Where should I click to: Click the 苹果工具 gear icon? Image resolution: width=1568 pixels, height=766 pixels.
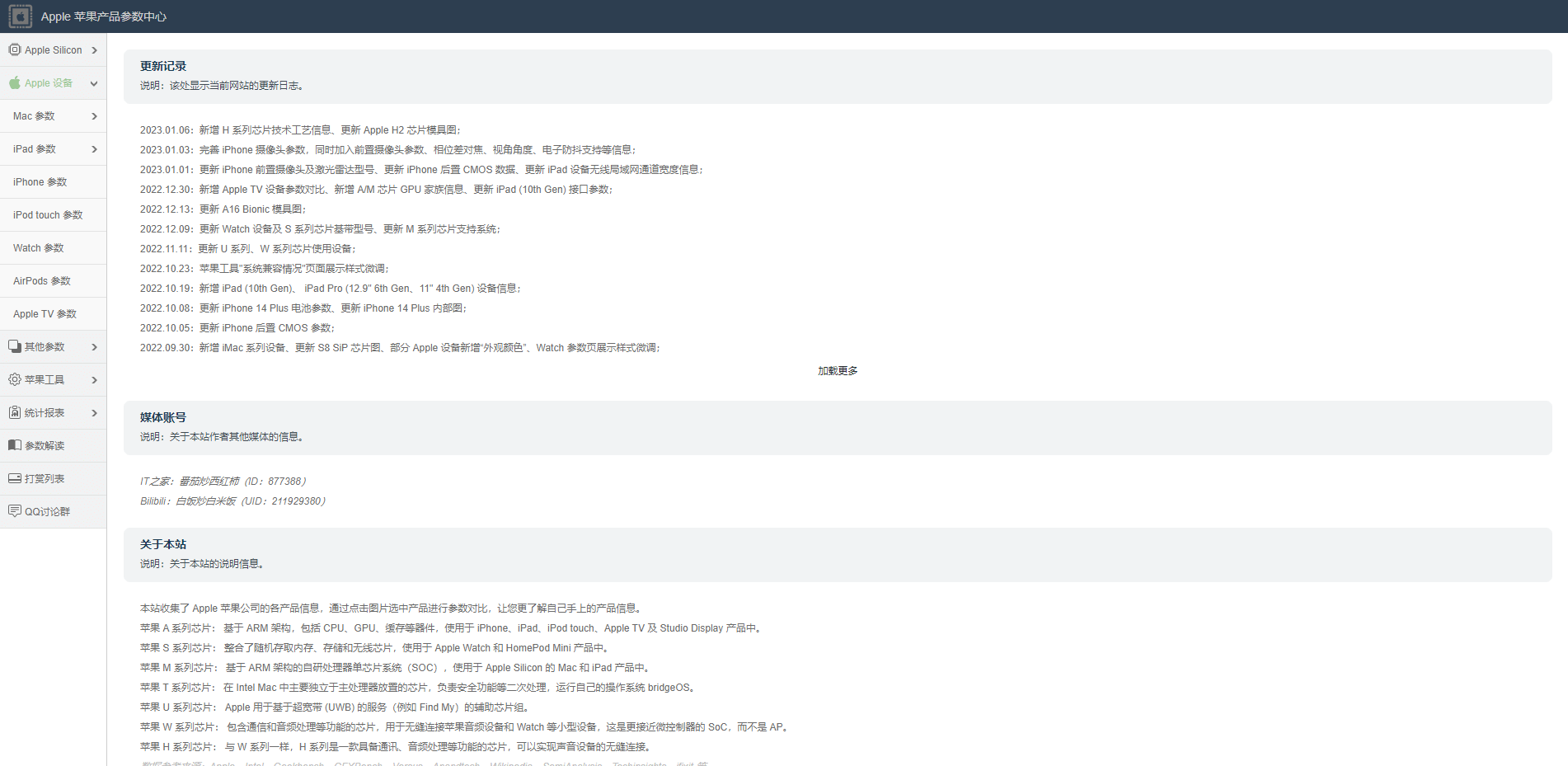(x=15, y=380)
